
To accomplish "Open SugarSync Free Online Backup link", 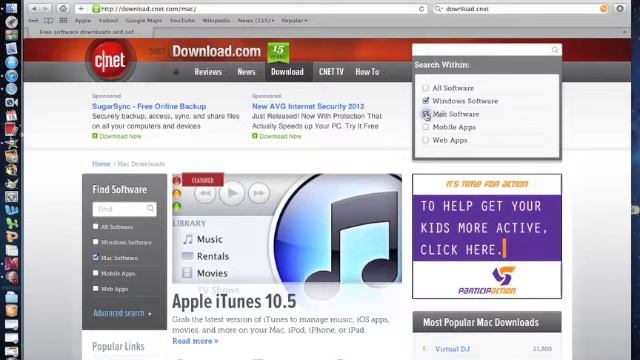I will pyautogui.click(x=149, y=106).
